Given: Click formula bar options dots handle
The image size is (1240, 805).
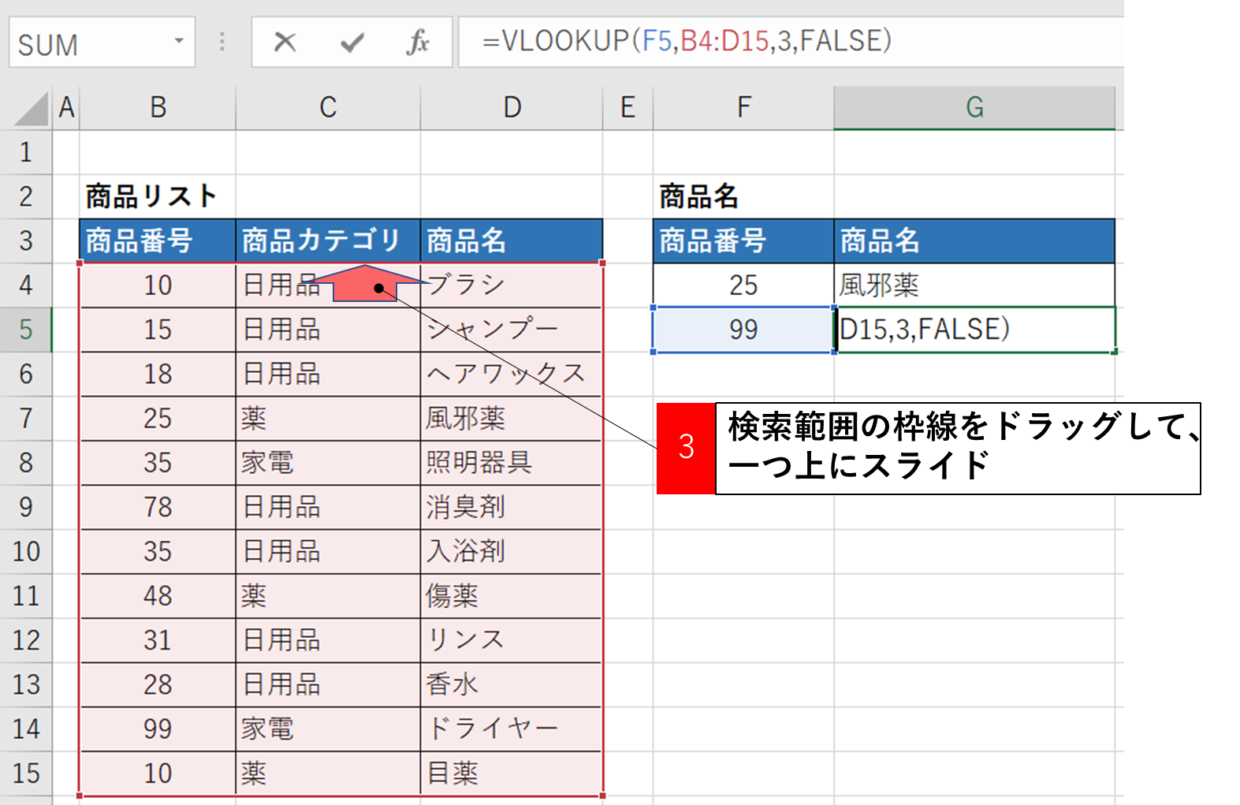Looking at the screenshot, I should pos(222,43).
